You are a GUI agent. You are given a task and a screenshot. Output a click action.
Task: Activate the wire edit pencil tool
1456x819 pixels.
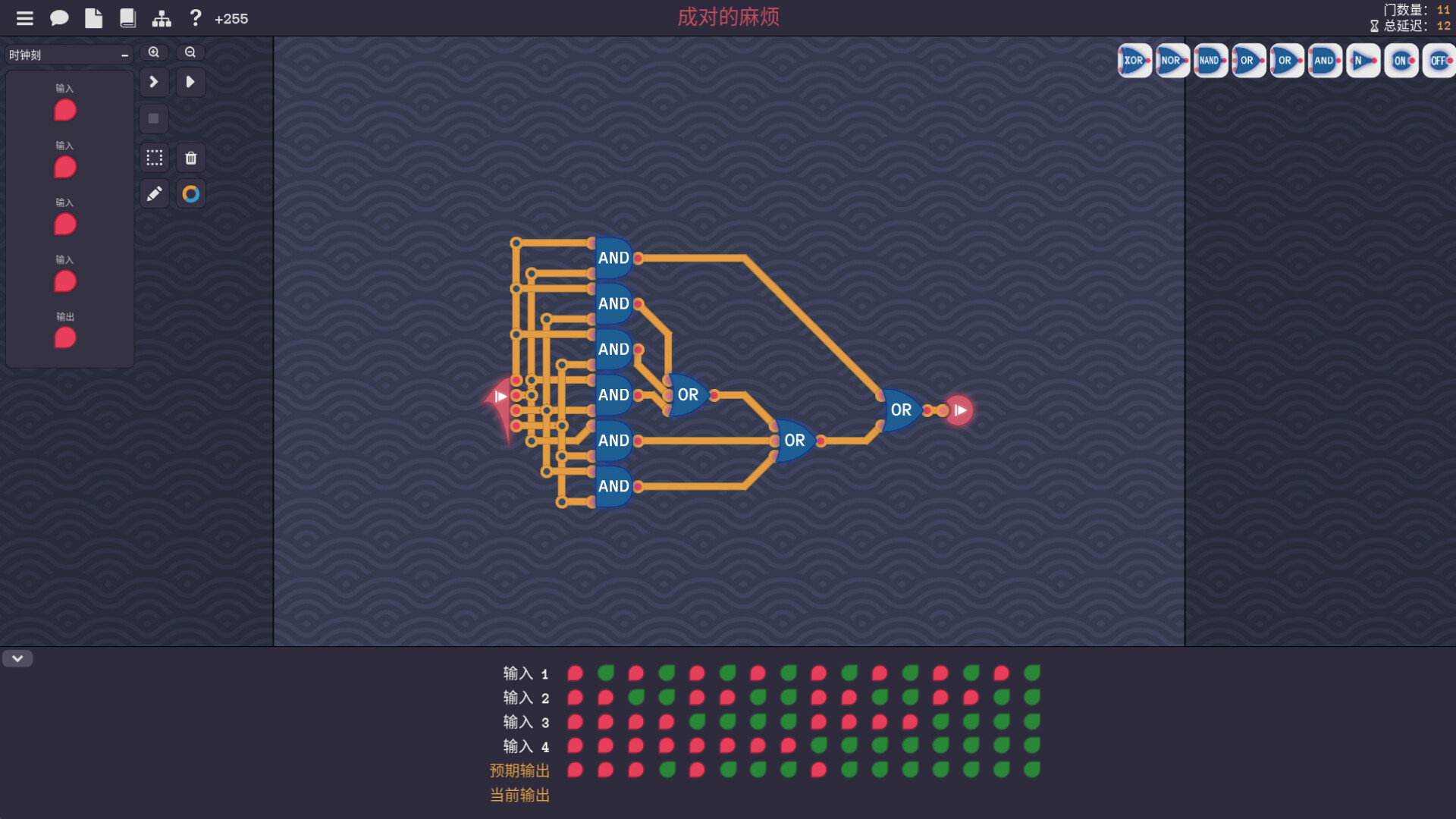pos(154,193)
